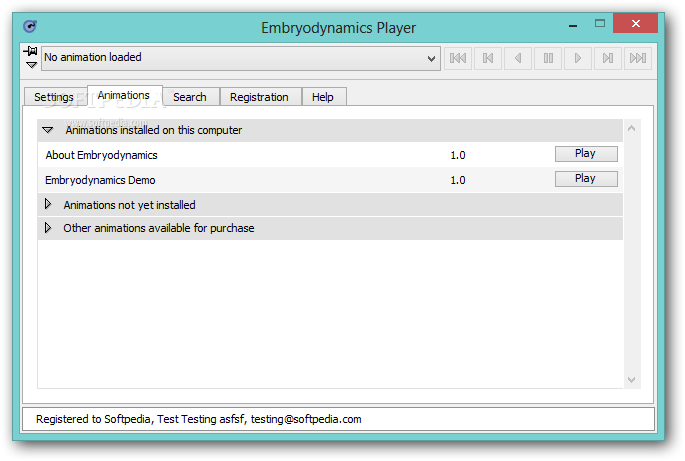Click the small down-triangle below the pin icon

click(31, 65)
